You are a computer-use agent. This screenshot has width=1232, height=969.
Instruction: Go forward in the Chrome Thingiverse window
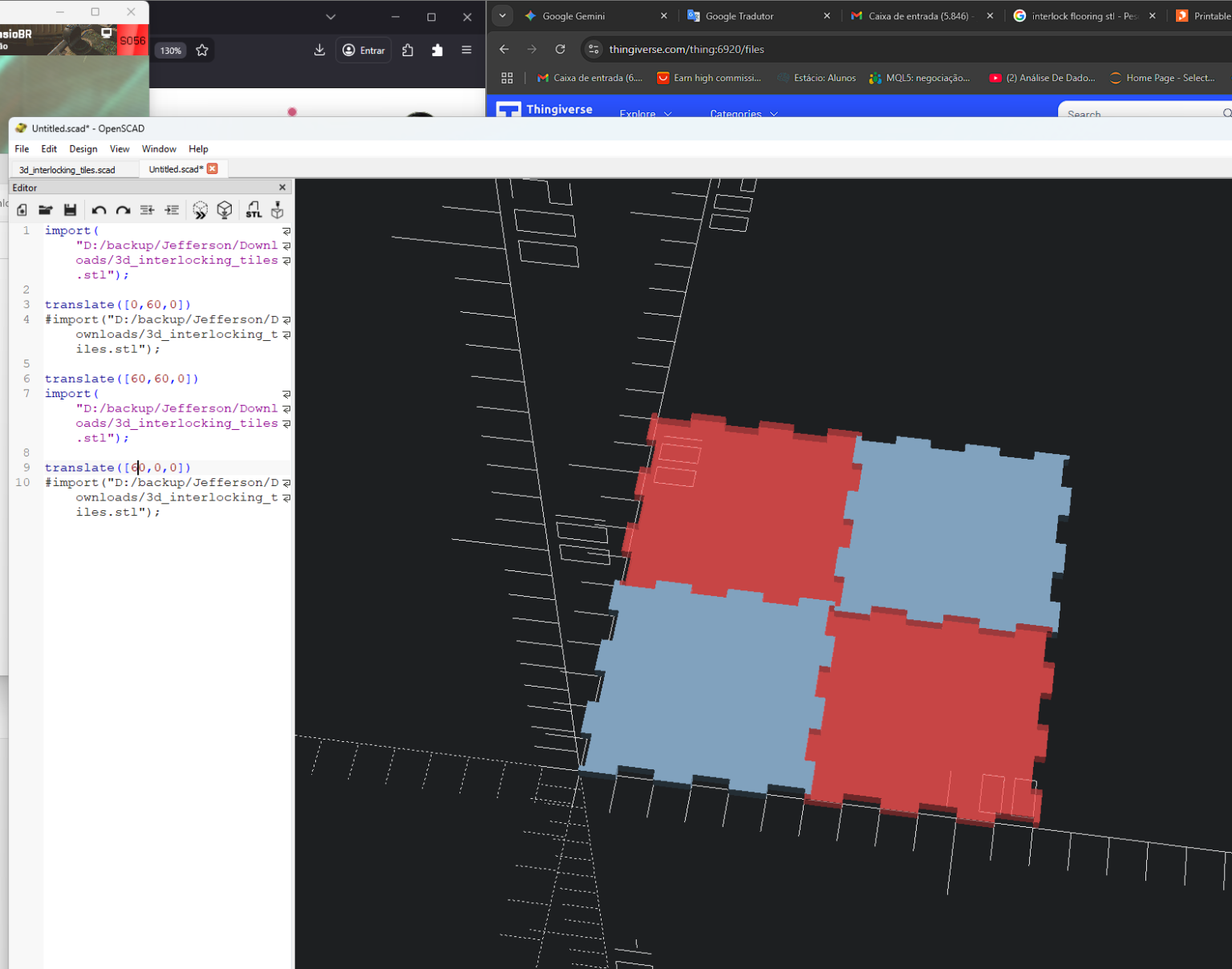532,49
